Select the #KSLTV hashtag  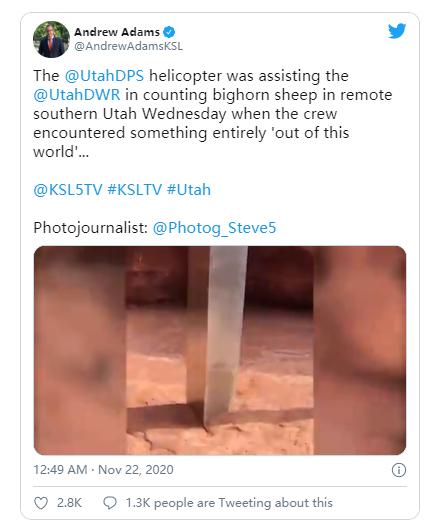135,190
